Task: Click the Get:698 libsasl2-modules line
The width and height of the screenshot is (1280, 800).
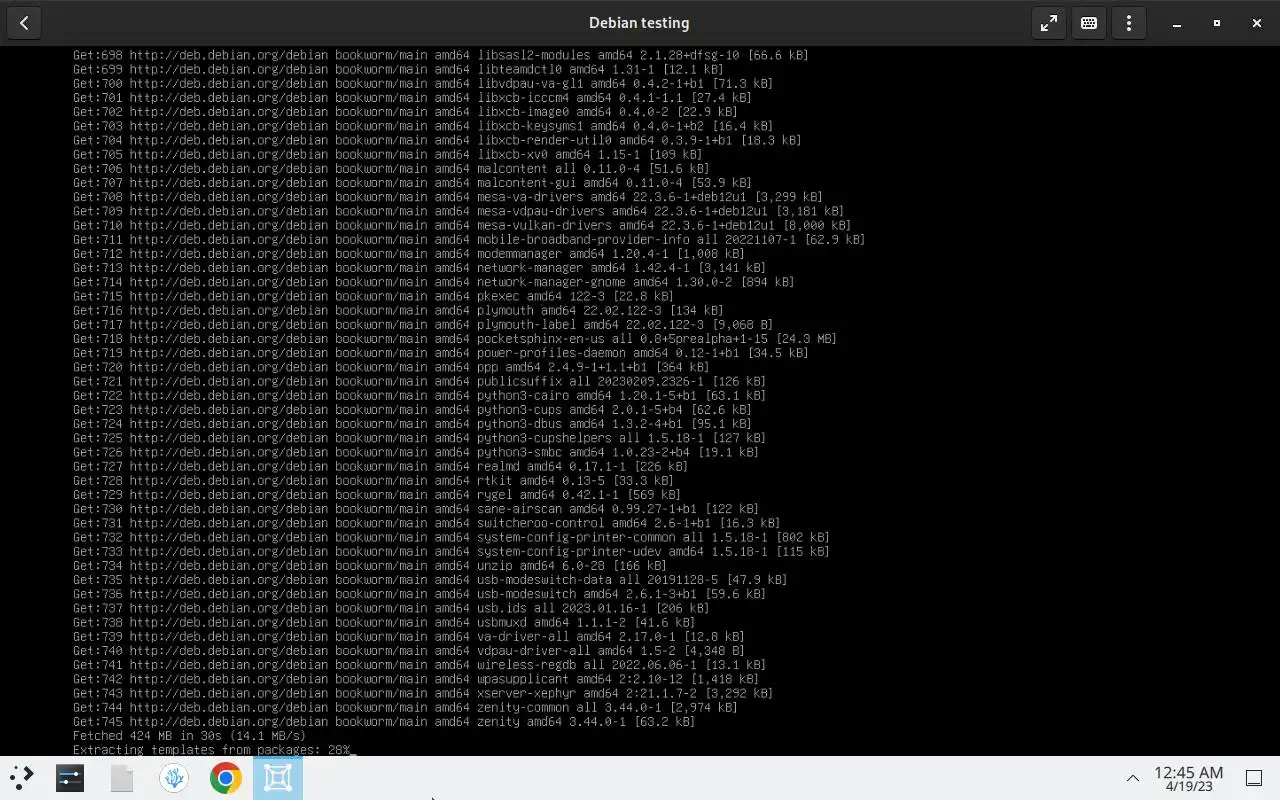Action: click(x=441, y=55)
